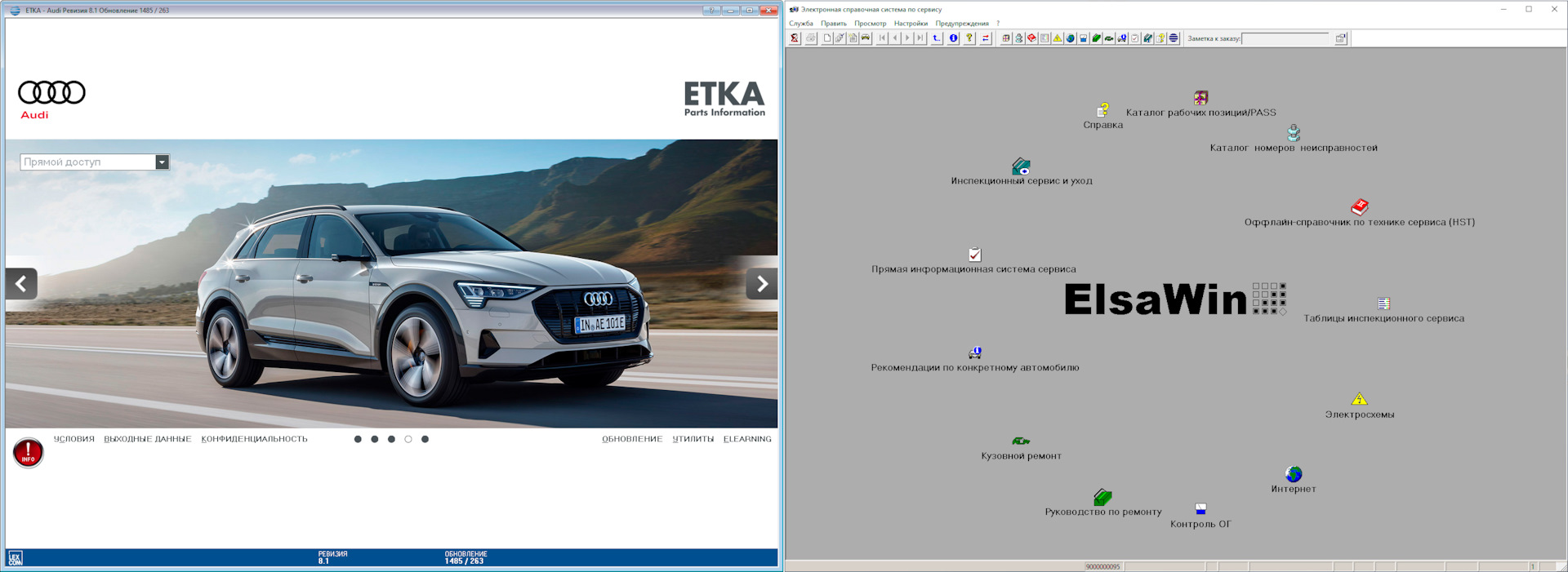Click the ElsaWin logo in the center
The width and height of the screenshot is (1568, 572).
click(1175, 299)
